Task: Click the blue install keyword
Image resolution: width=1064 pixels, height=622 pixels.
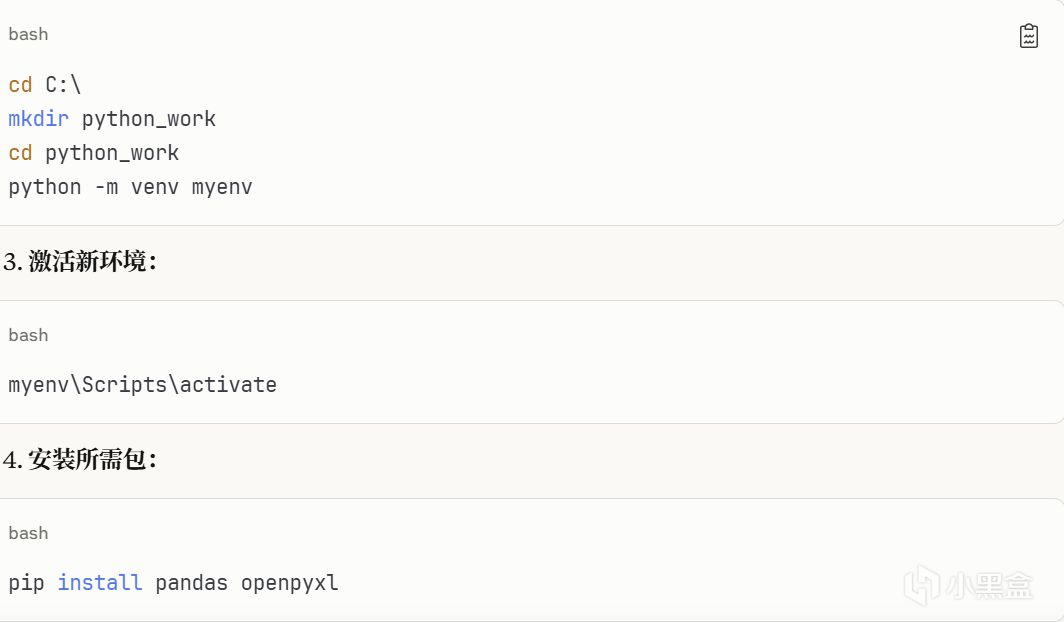Action: [100, 582]
